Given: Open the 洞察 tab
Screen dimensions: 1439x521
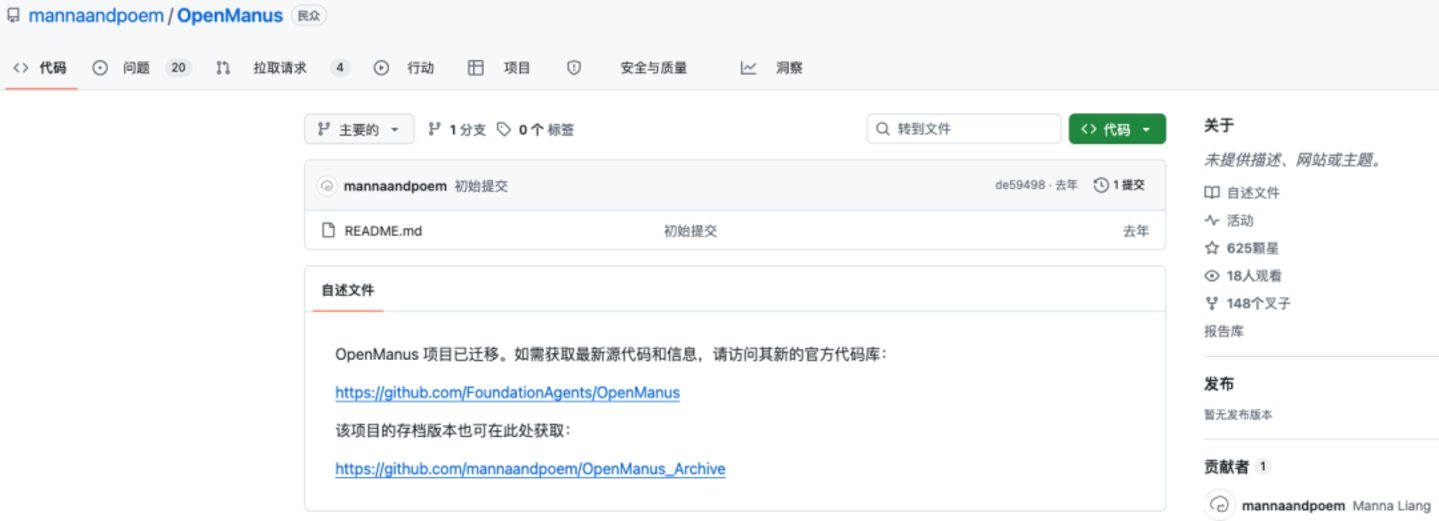Looking at the screenshot, I should (789, 68).
